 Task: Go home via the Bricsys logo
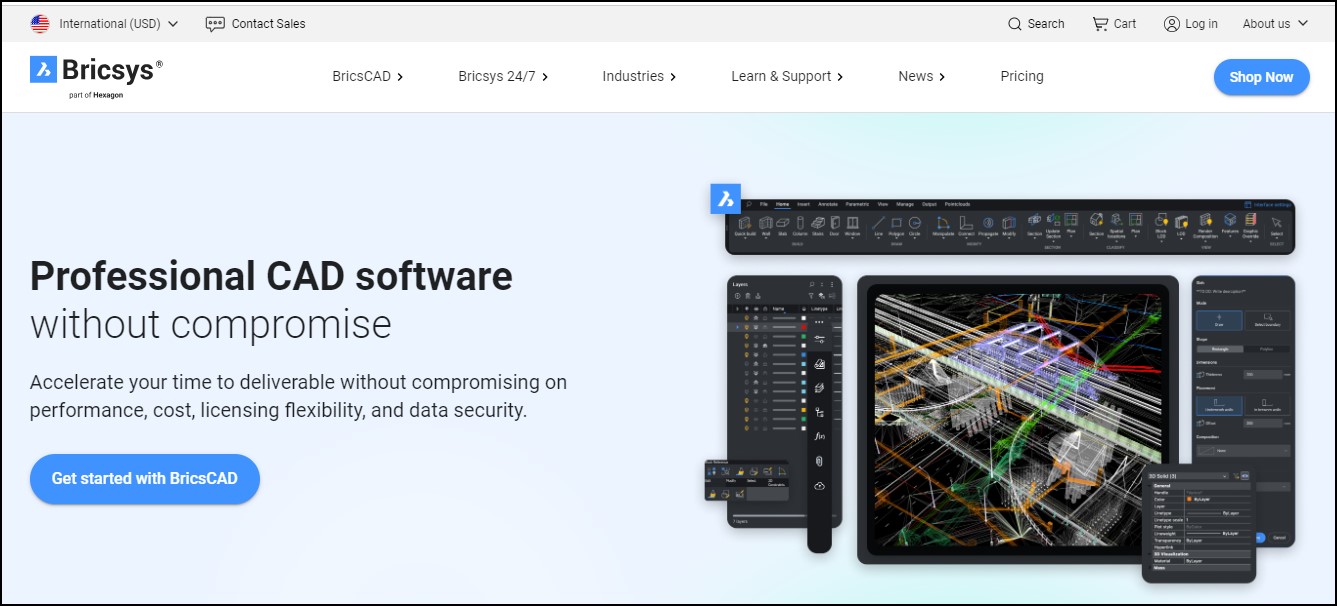click(96, 76)
